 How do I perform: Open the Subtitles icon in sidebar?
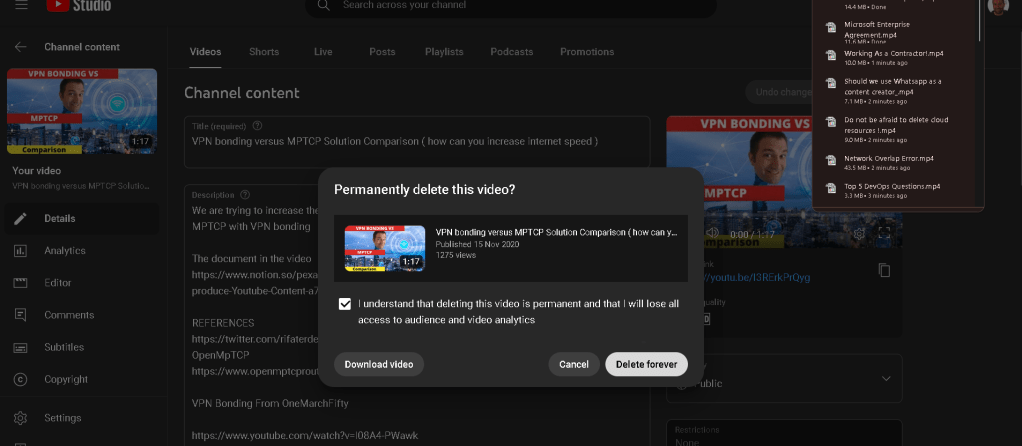21,347
